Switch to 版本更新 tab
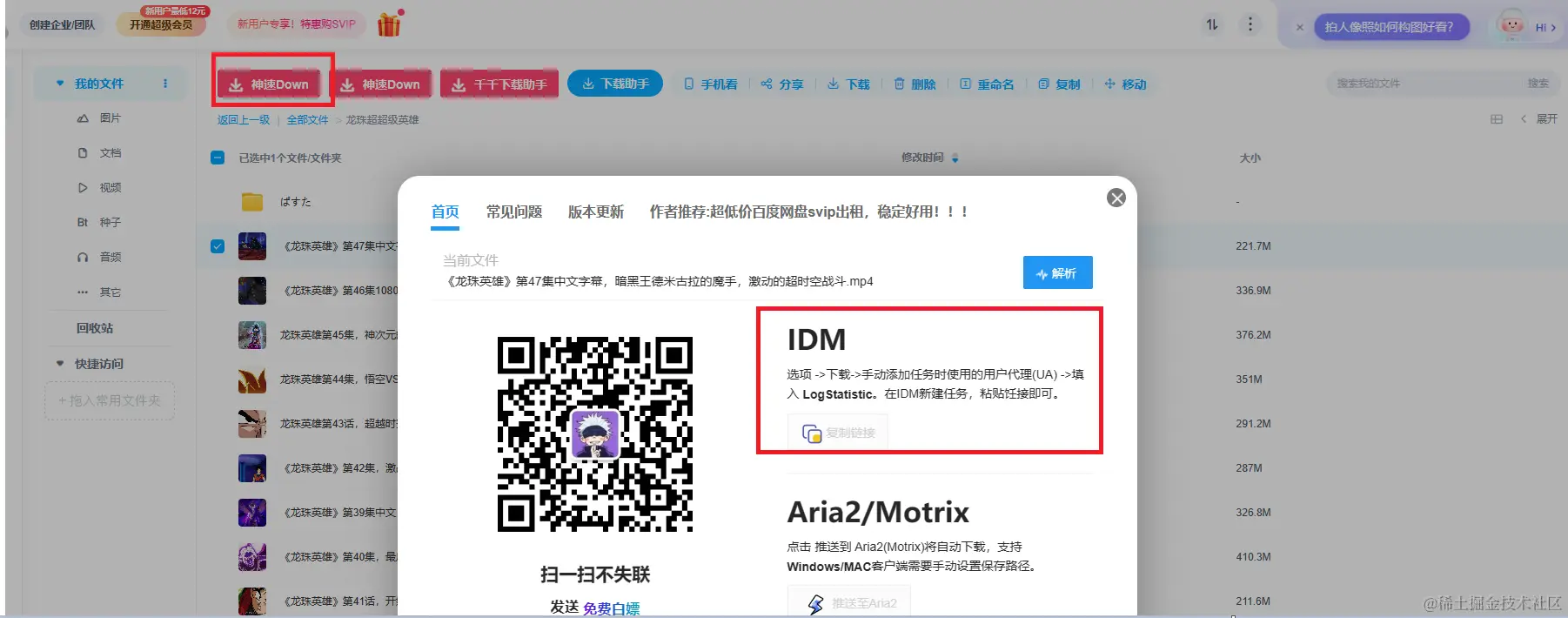 tap(596, 212)
